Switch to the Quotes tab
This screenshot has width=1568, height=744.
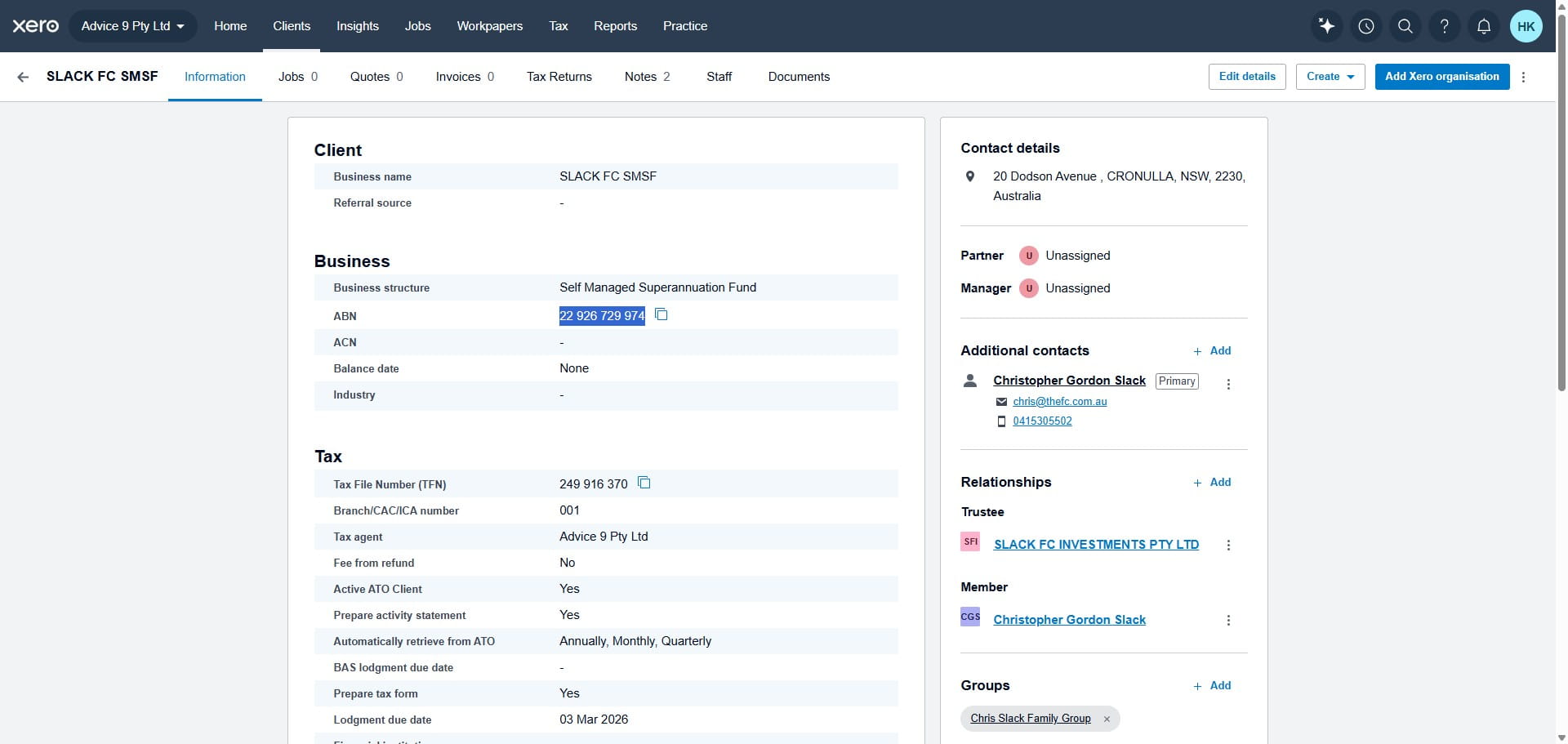[x=376, y=77]
